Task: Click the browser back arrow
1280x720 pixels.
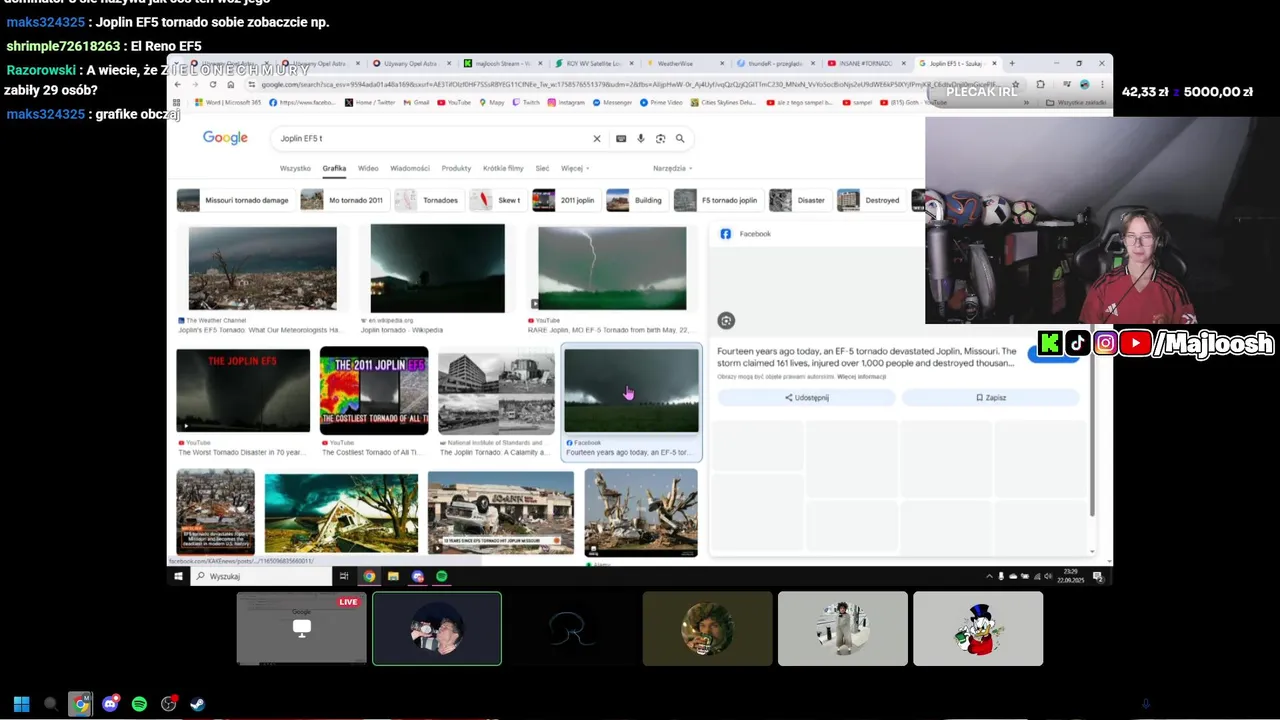Action: coord(178,85)
